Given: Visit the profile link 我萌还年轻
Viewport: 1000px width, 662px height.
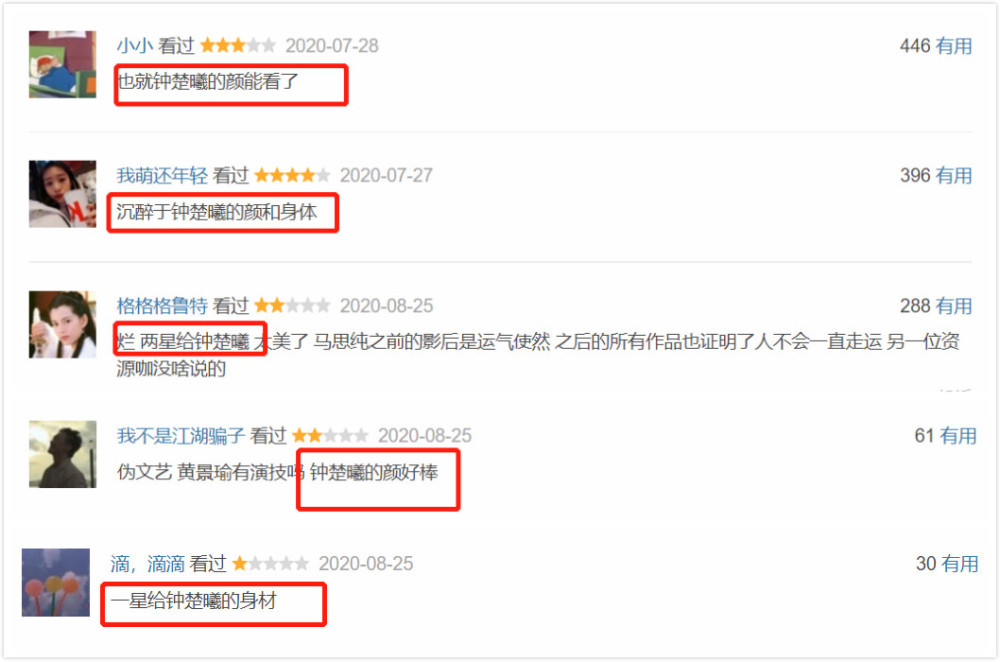Looking at the screenshot, I should tap(162, 175).
